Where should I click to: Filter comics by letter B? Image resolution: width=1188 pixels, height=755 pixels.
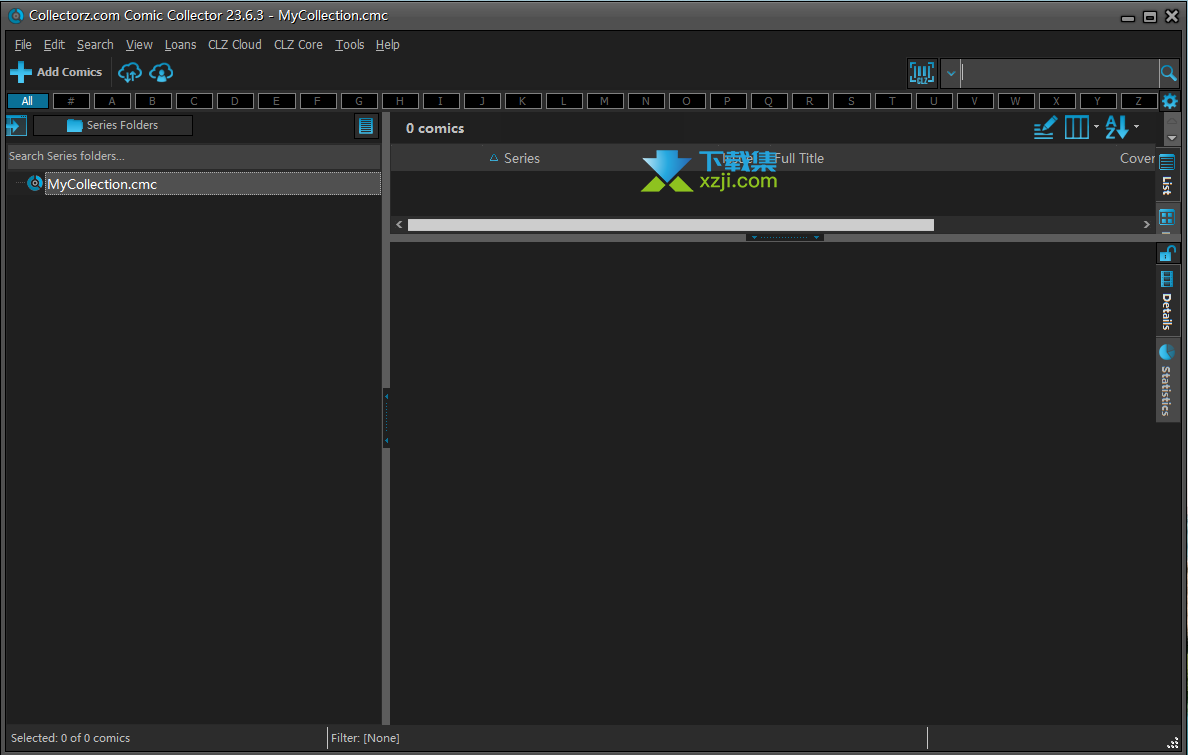(x=152, y=101)
